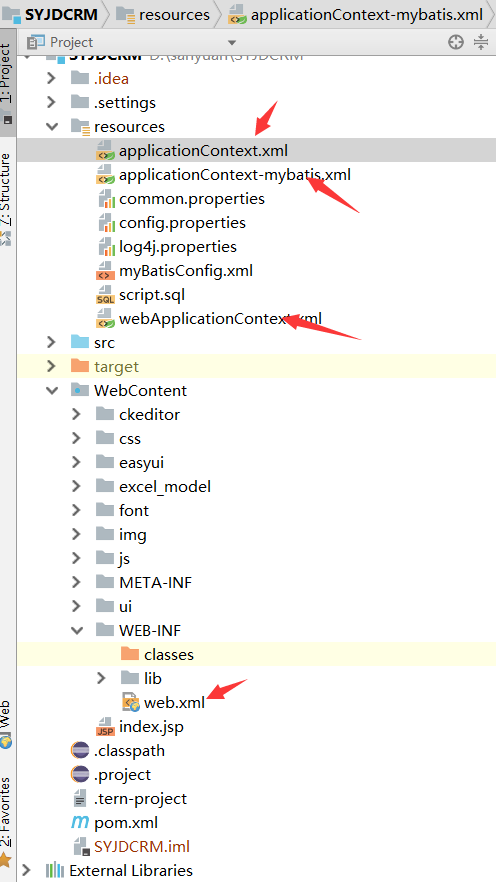Click the common.properties file icon
This screenshot has height=882, width=496.
106,199
